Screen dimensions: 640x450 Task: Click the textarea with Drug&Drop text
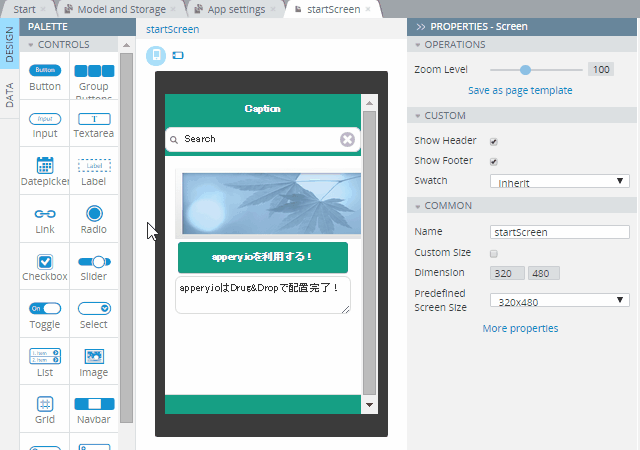coord(263,295)
